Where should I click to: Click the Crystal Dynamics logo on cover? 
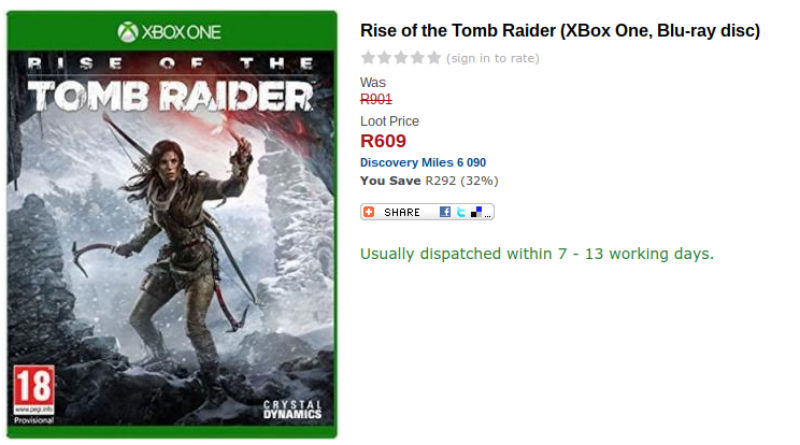pos(292,409)
